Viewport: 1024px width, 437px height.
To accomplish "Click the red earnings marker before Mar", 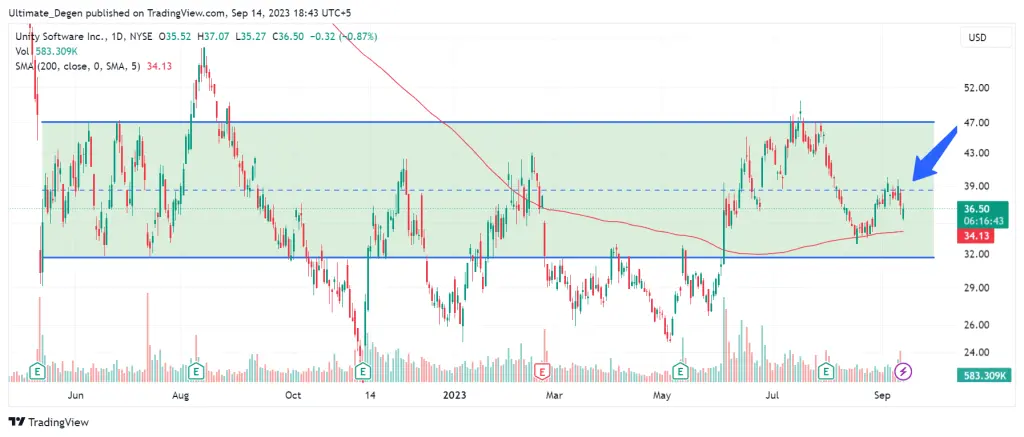I will point(542,372).
